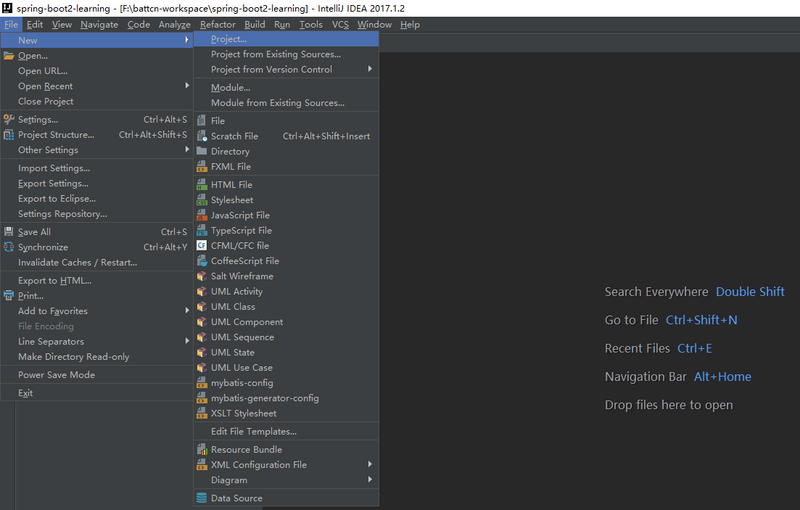Click the HTML File icon
The width and height of the screenshot is (800, 510).
coord(202,185)
